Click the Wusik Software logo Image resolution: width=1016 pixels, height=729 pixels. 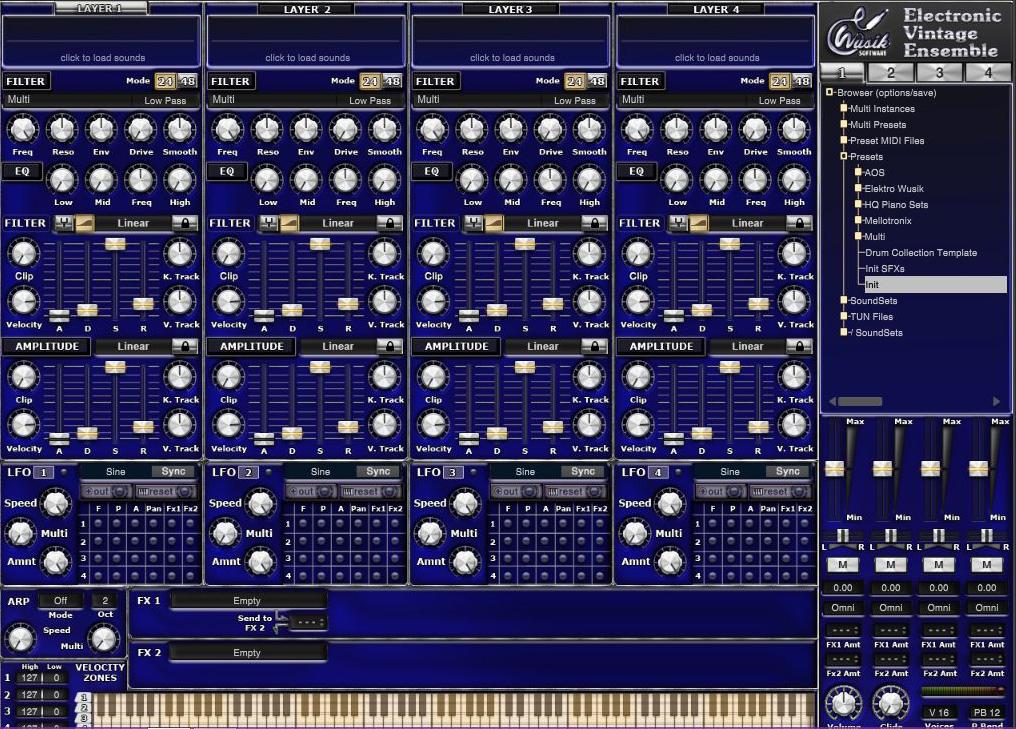point(859,33)
